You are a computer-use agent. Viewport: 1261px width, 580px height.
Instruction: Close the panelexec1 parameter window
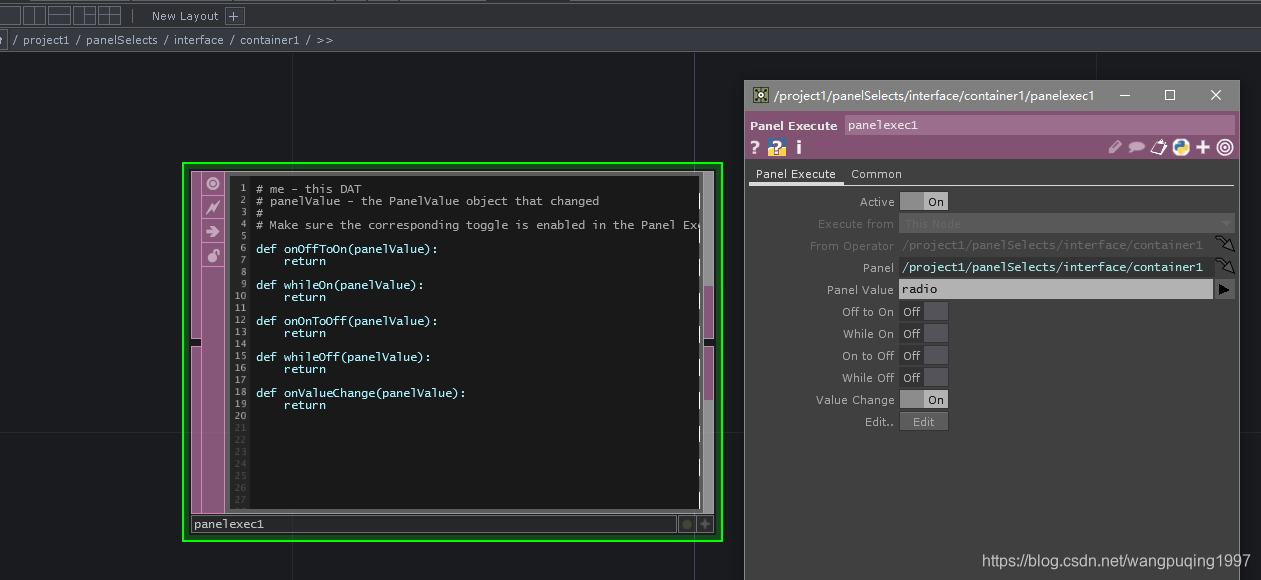click(1216, 95)
